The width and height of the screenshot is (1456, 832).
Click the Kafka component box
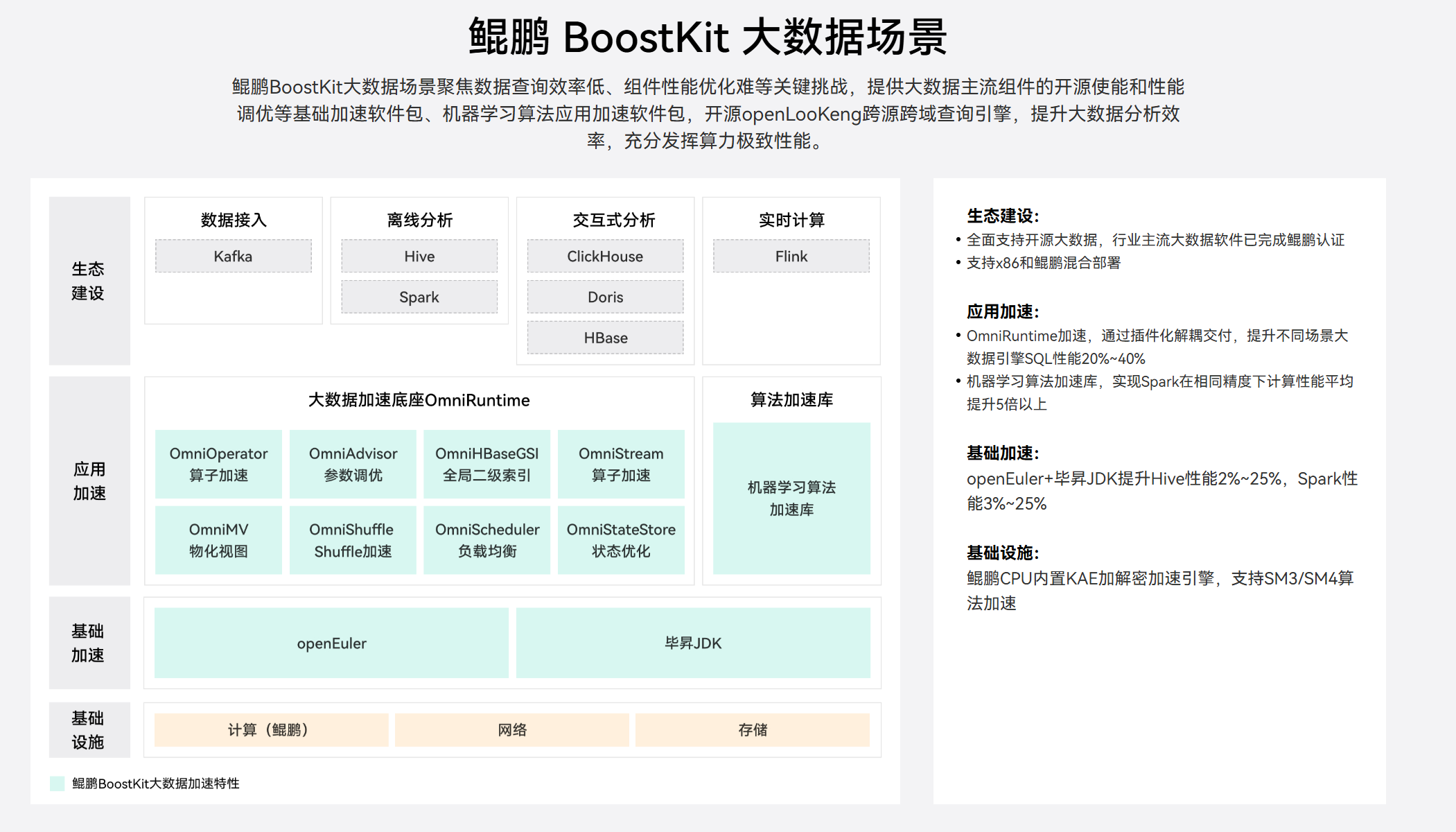pos(233,257)
